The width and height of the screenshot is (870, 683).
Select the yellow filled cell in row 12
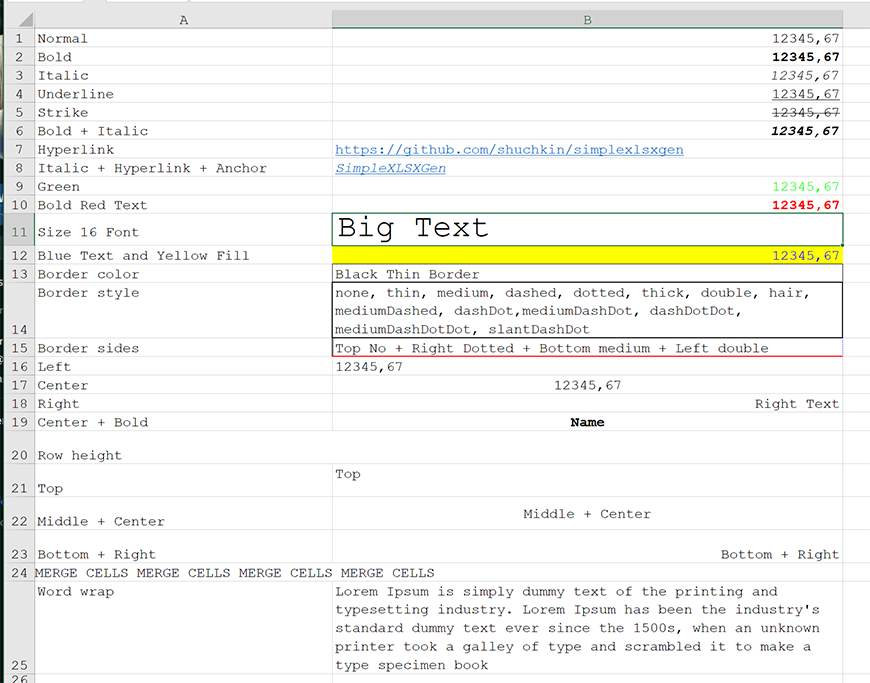pyautogui.click(x=587, y=256)
